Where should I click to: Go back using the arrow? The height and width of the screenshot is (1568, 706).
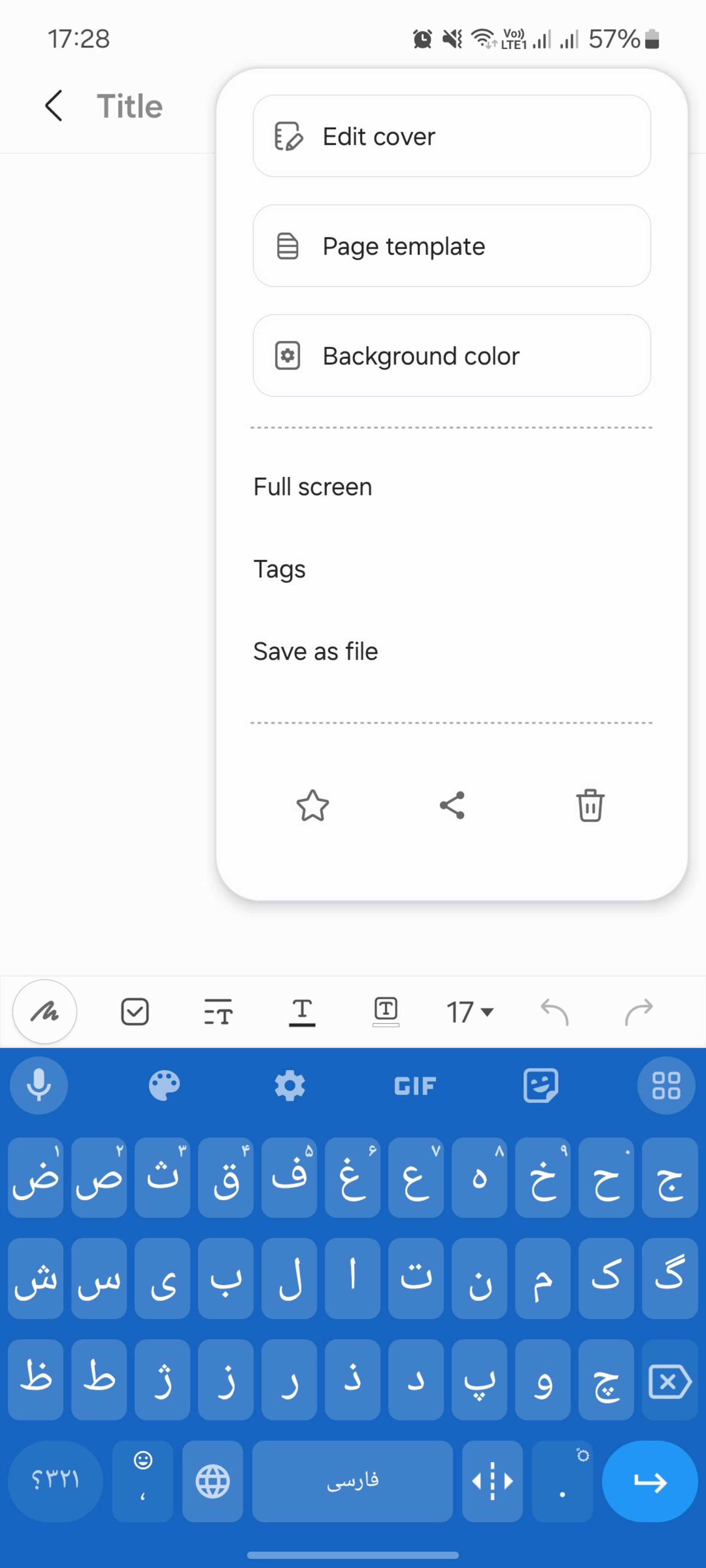(54, 106)
